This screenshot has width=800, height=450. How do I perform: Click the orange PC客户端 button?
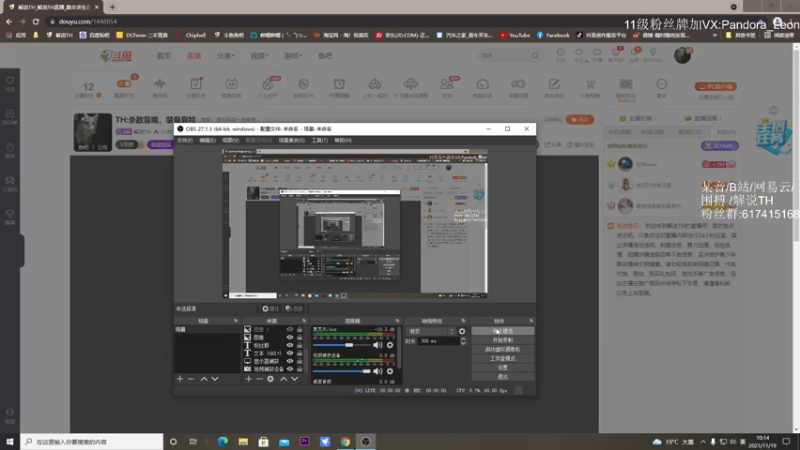[x=715, y=86]
